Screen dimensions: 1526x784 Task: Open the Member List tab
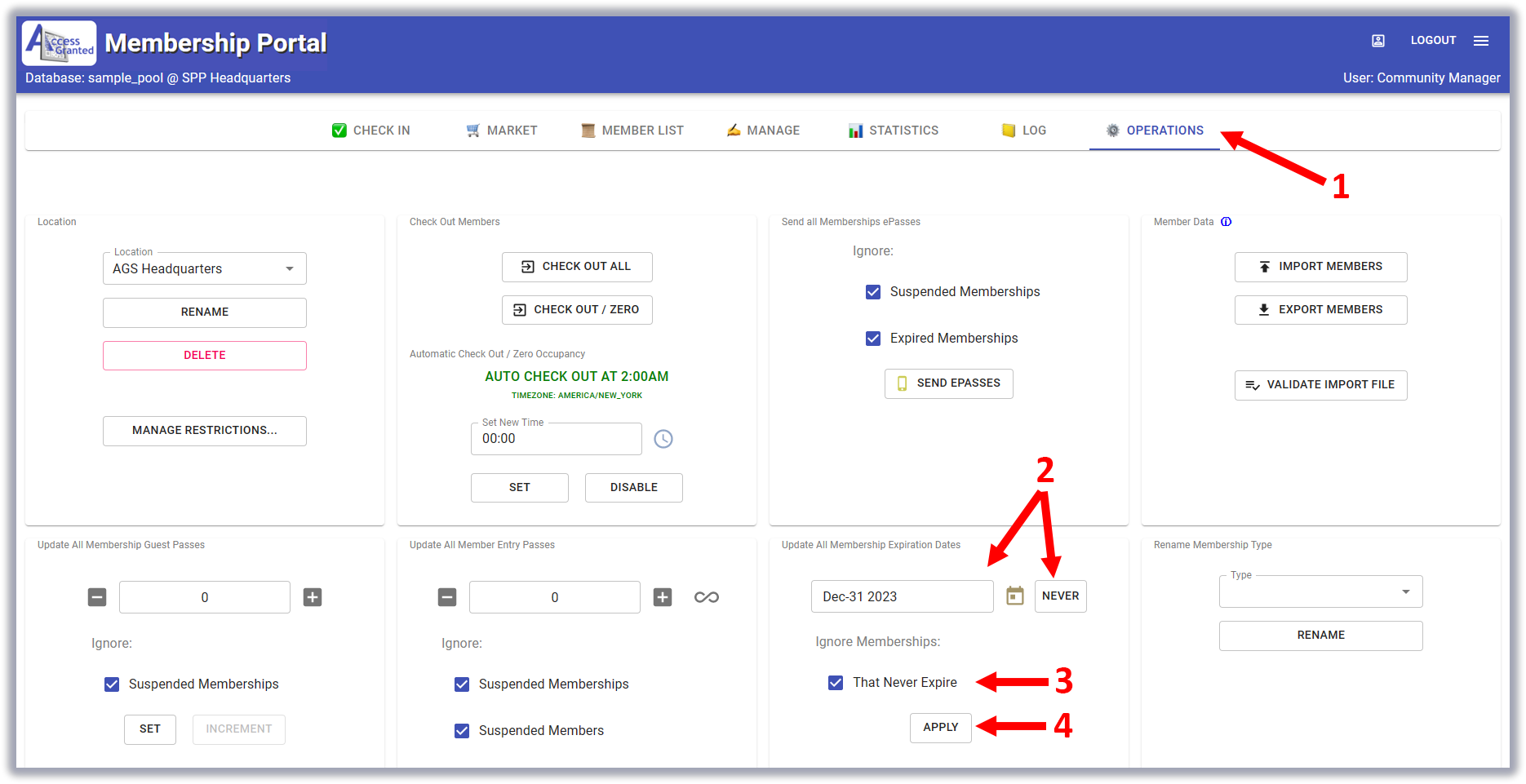coord(632,131)
